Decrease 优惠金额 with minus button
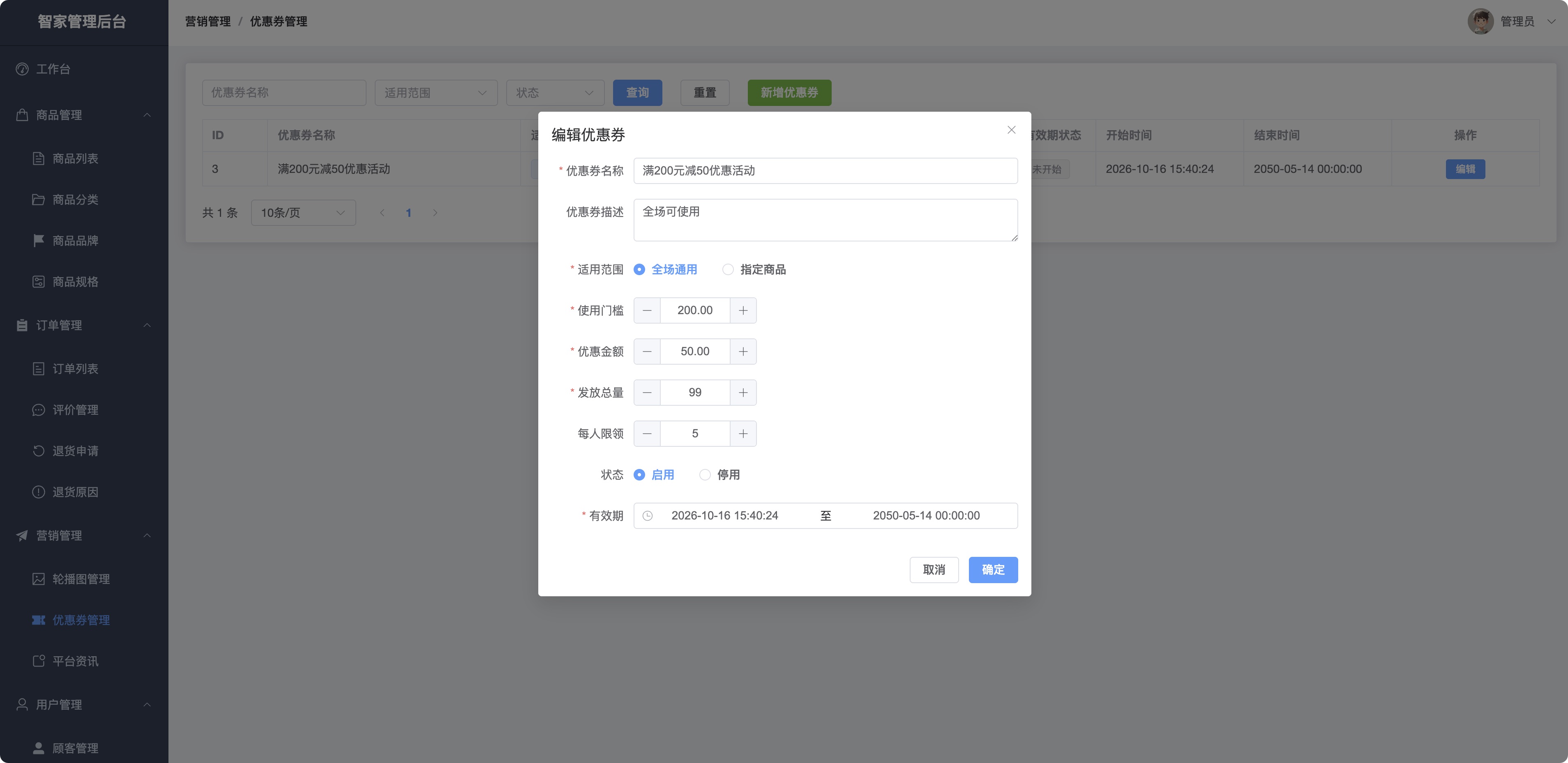The height and width of the screenshot is (763, 1568). (x=647, y=352)
